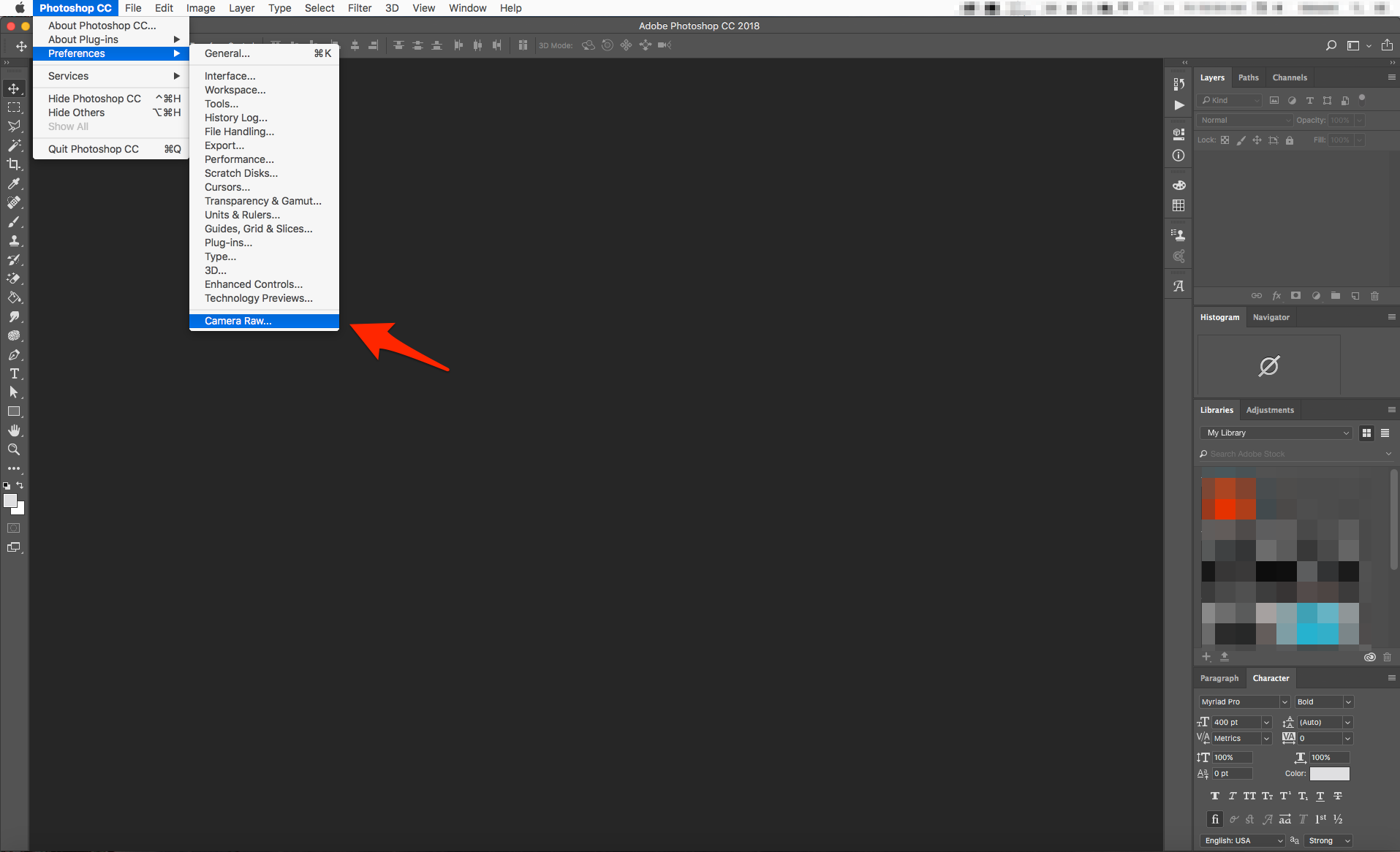Toggle Faux Bold in Character panel
The height and width of the screenshot is (852, 1400).
[1215, 796]
